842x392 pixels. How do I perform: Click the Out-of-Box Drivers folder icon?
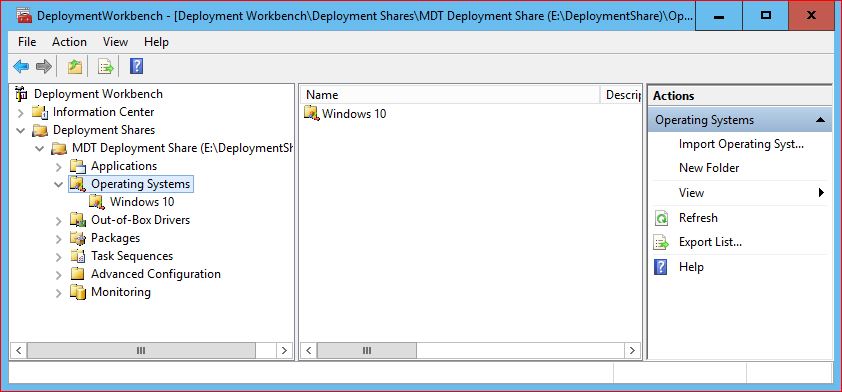[78, 220]
